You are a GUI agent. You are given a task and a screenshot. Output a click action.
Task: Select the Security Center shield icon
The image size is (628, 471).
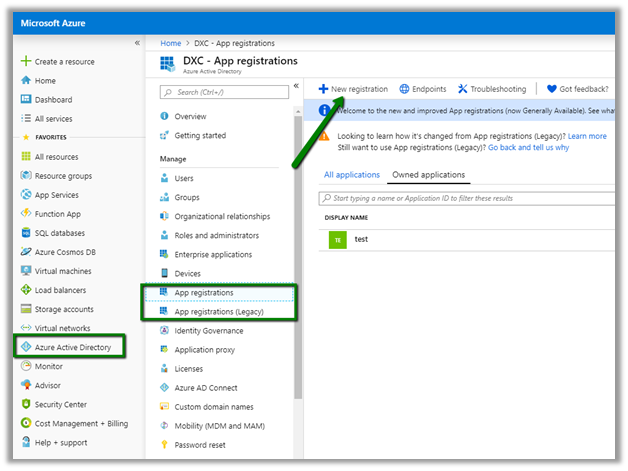coord(26,404)
